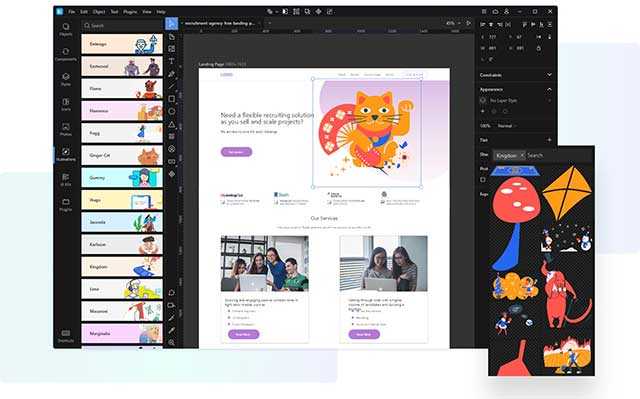
Task: Click the hamburger menu icon in title bar
Action: click(x=484, y=11)
